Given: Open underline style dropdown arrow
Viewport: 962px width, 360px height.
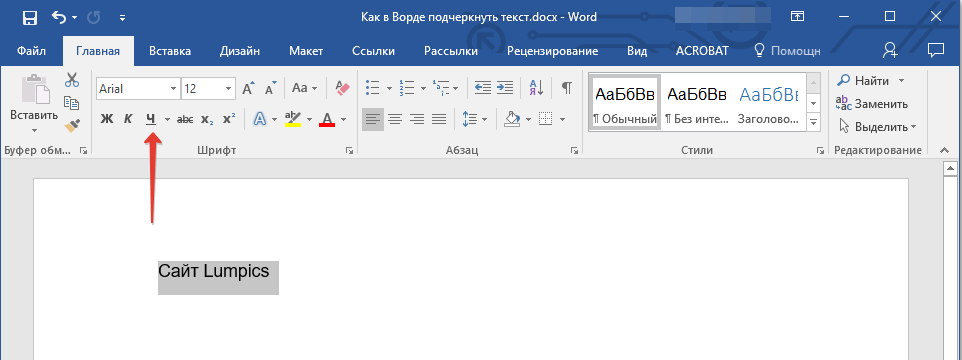Looking at the screenshot, I should click(167, 120).
